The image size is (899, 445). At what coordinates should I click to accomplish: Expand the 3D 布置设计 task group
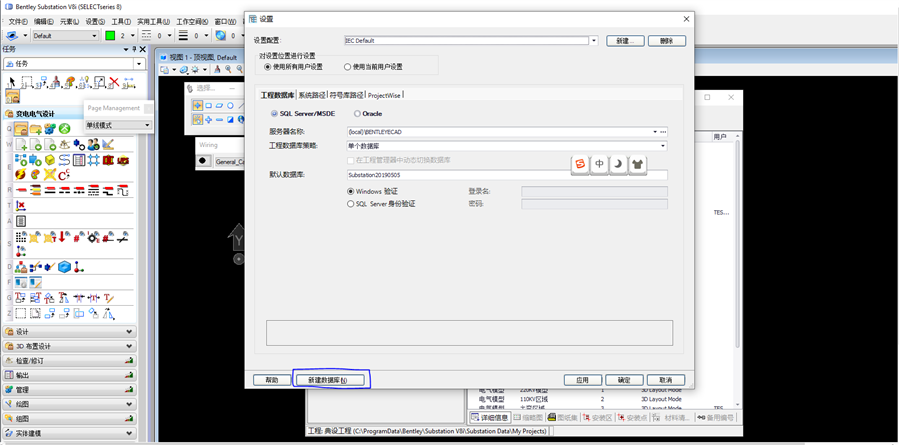tap(69, 346)
